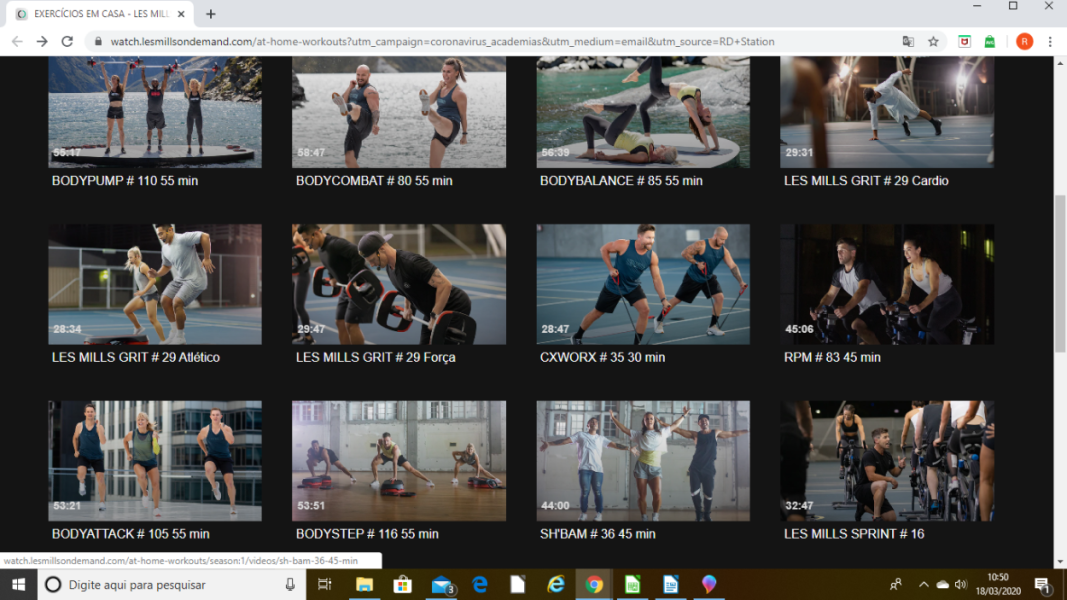Open BODYBALANCE # 85 video thumbnail
The image size is (1067, 600).
point(643,112)
